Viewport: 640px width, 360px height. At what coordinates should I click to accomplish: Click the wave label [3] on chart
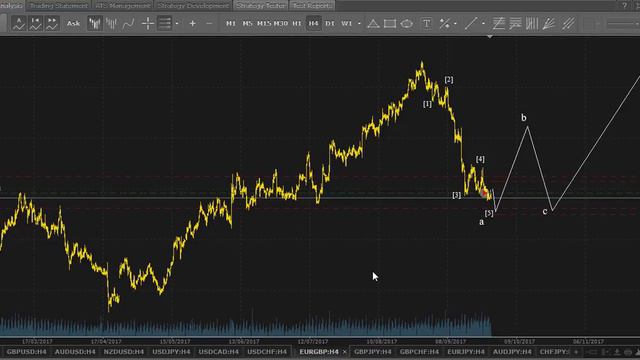coord(456,196)
